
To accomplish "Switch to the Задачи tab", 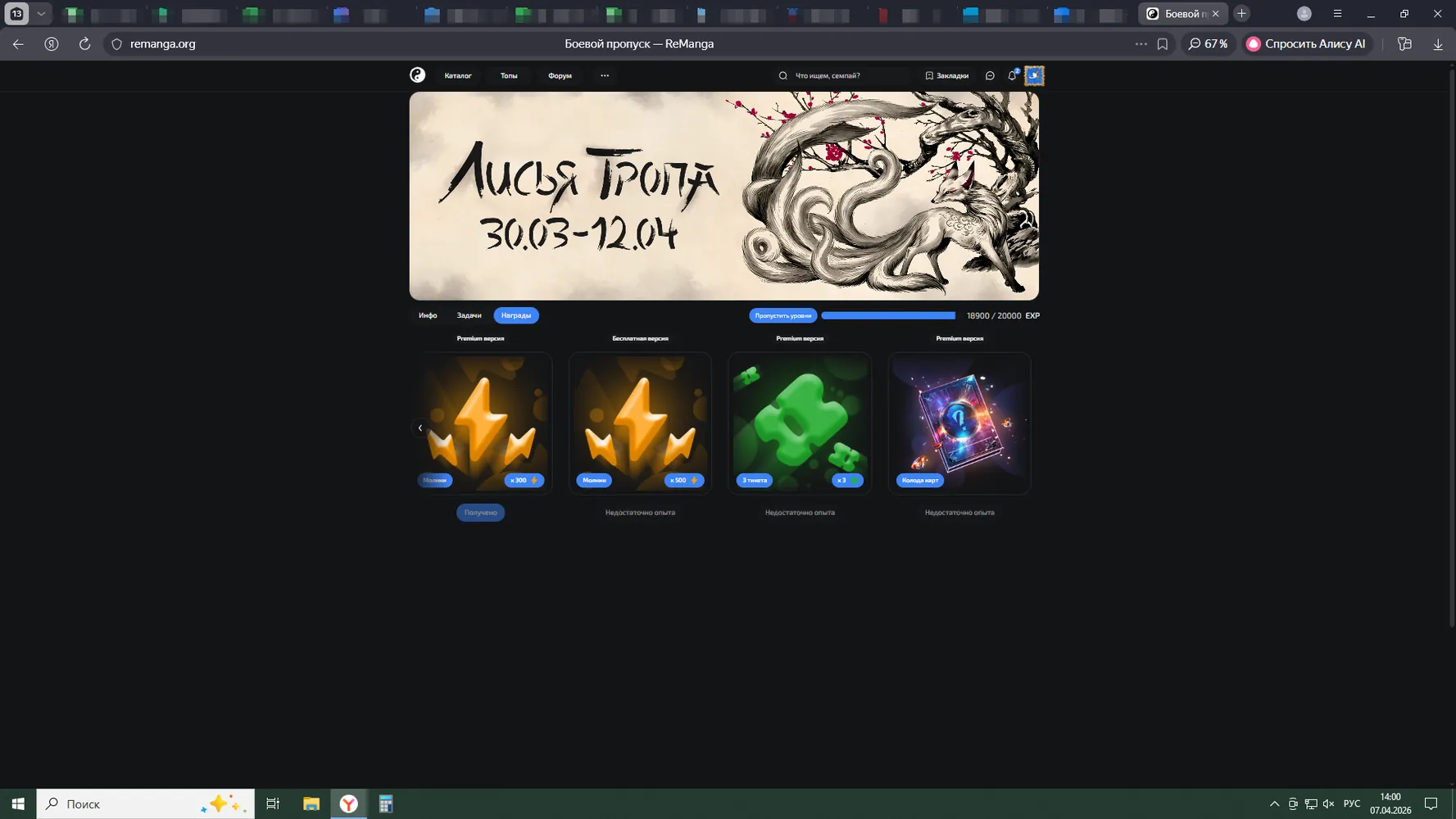I will [x=469, y=315].
